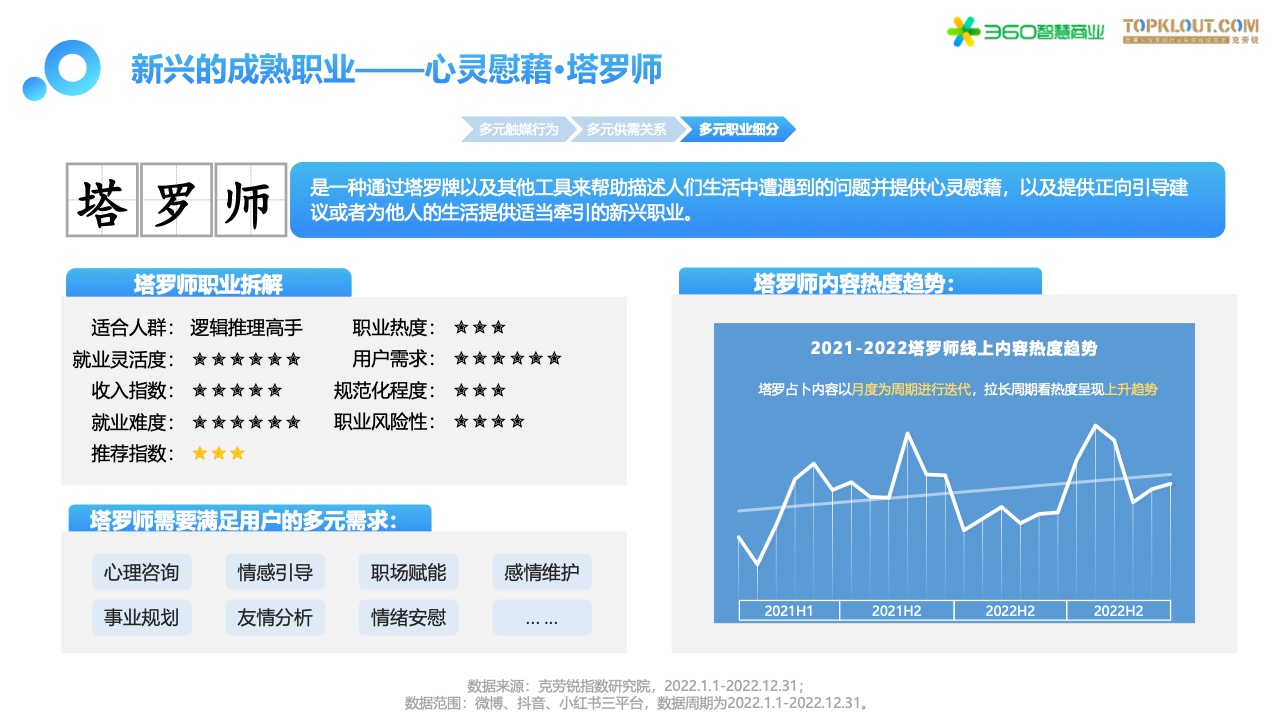
Task: Click the 数据范围 footnote line
Action: point(636,703)
